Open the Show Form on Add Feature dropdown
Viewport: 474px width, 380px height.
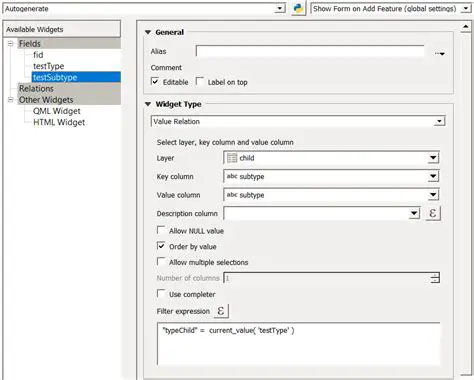click(x=391, y=9)
